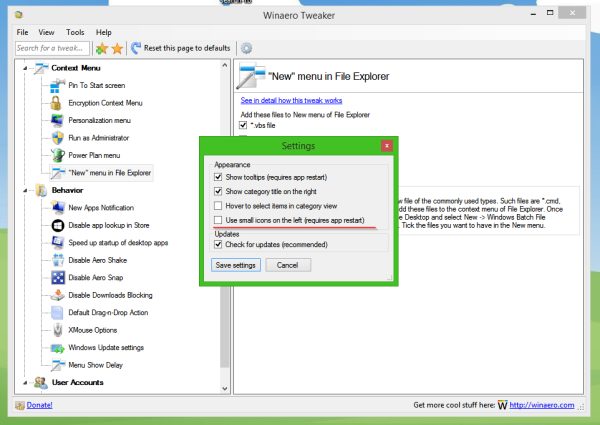Click Reset this page to defaults
This screenshot has height=425, width=600.
181,48
